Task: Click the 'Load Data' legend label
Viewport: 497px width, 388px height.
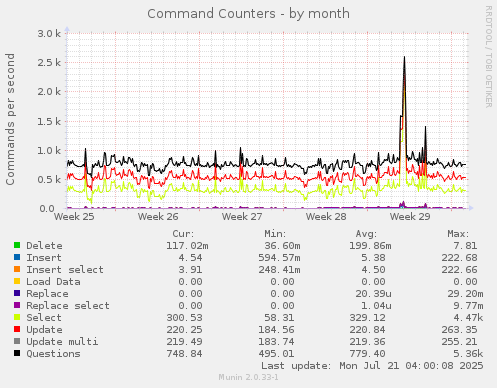Action: [x=53, y=282]
